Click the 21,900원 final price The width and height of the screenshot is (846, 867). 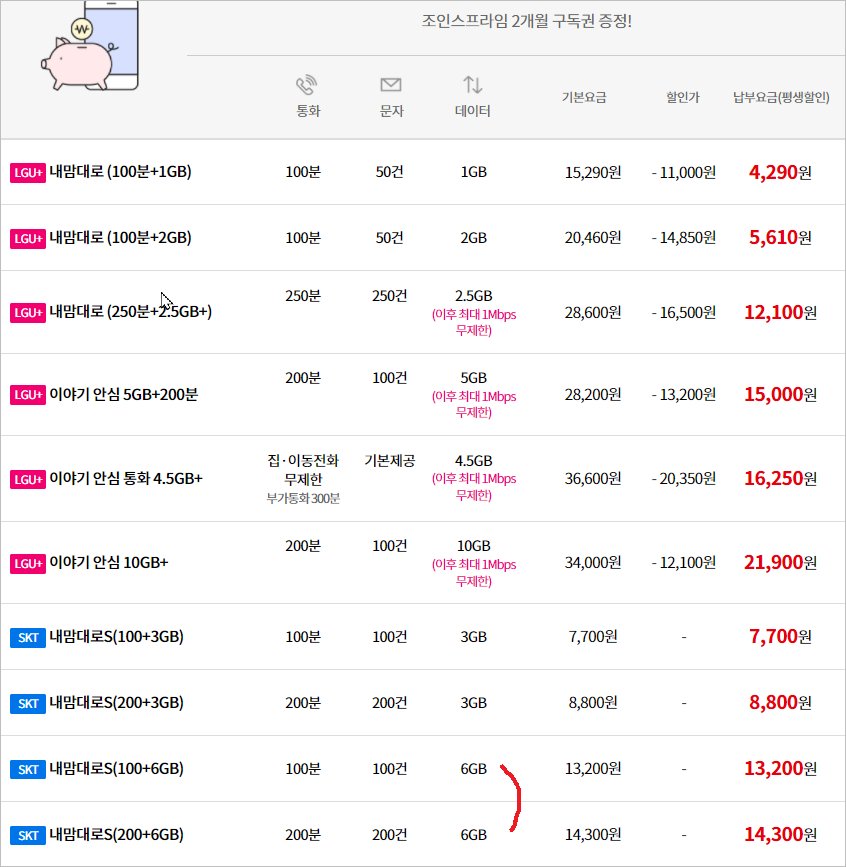[780, 563]
